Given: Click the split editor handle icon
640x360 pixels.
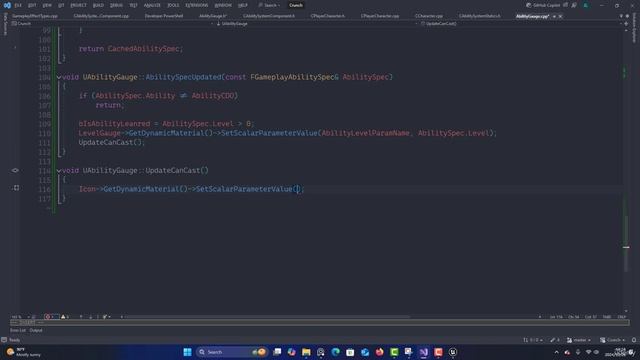Looking at the screenshot, I should [626, 24].
